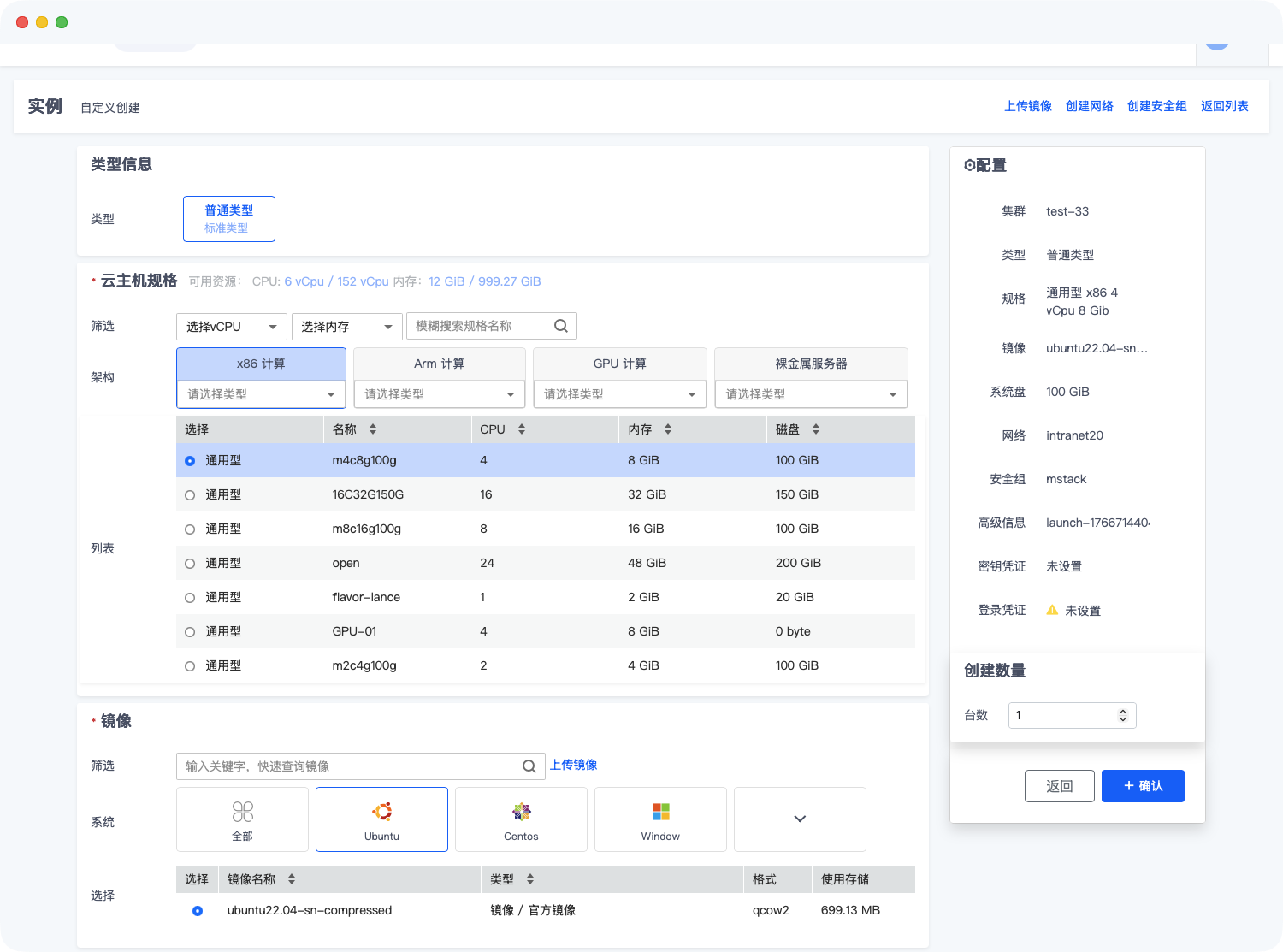
Task: Choose the Window system logo tile
Action: pos(660,819)
